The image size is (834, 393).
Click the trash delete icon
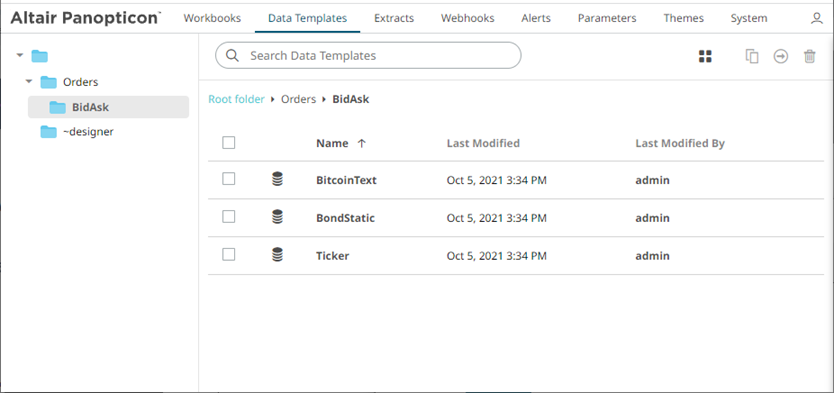tap(810, 56)
